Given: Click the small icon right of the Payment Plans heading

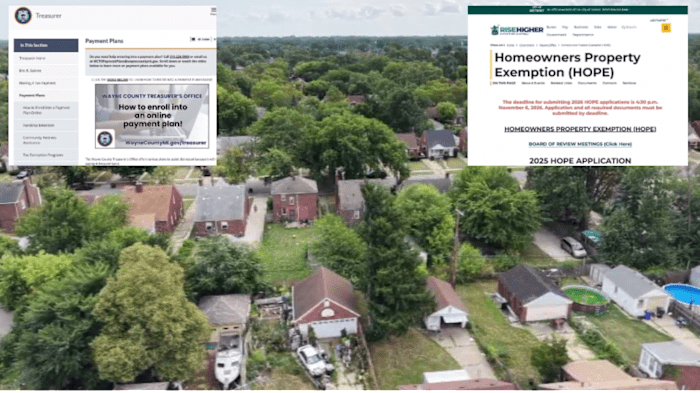Looking at the screenshot, I should tap(193, 39).
